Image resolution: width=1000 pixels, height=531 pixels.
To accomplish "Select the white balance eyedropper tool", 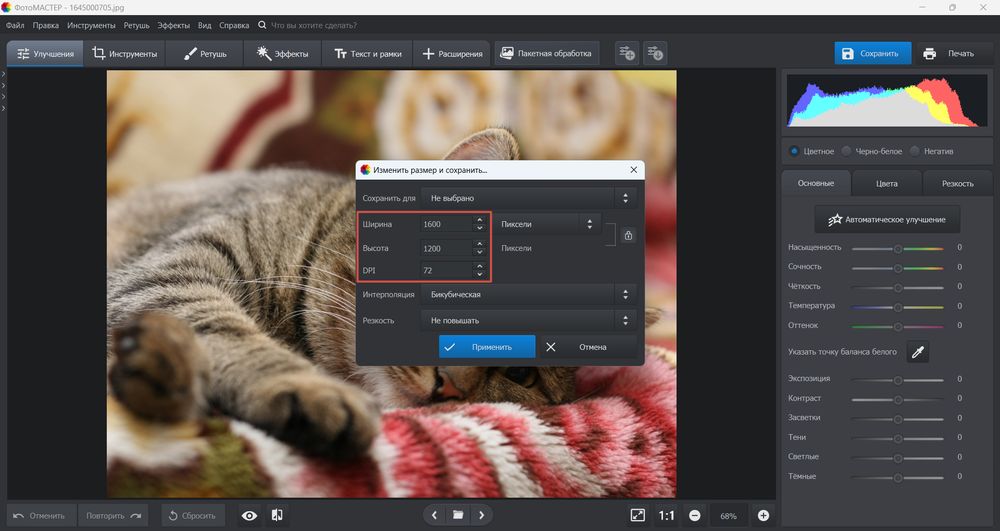I will pos(917,351).
